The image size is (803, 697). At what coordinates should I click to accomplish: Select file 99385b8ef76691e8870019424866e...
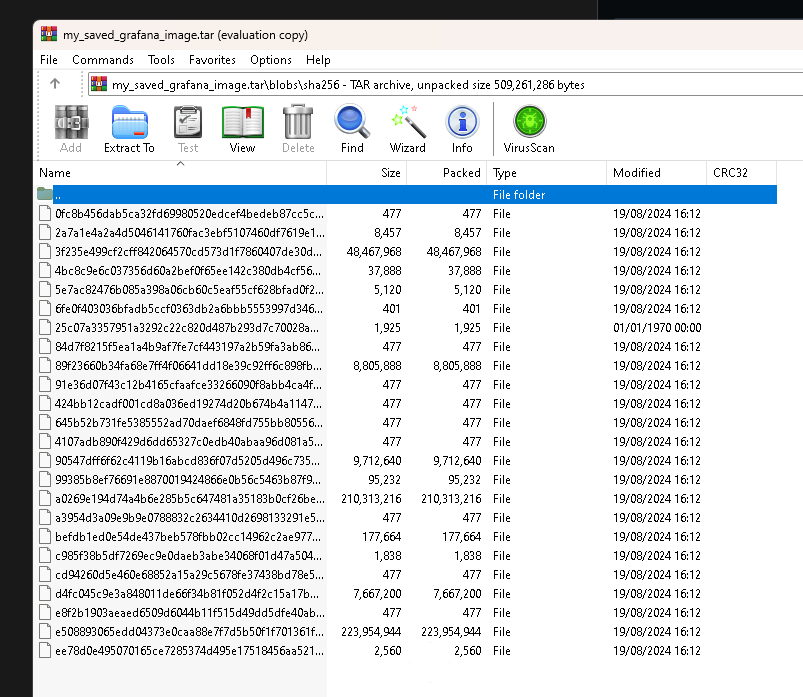tap(188, 480)
